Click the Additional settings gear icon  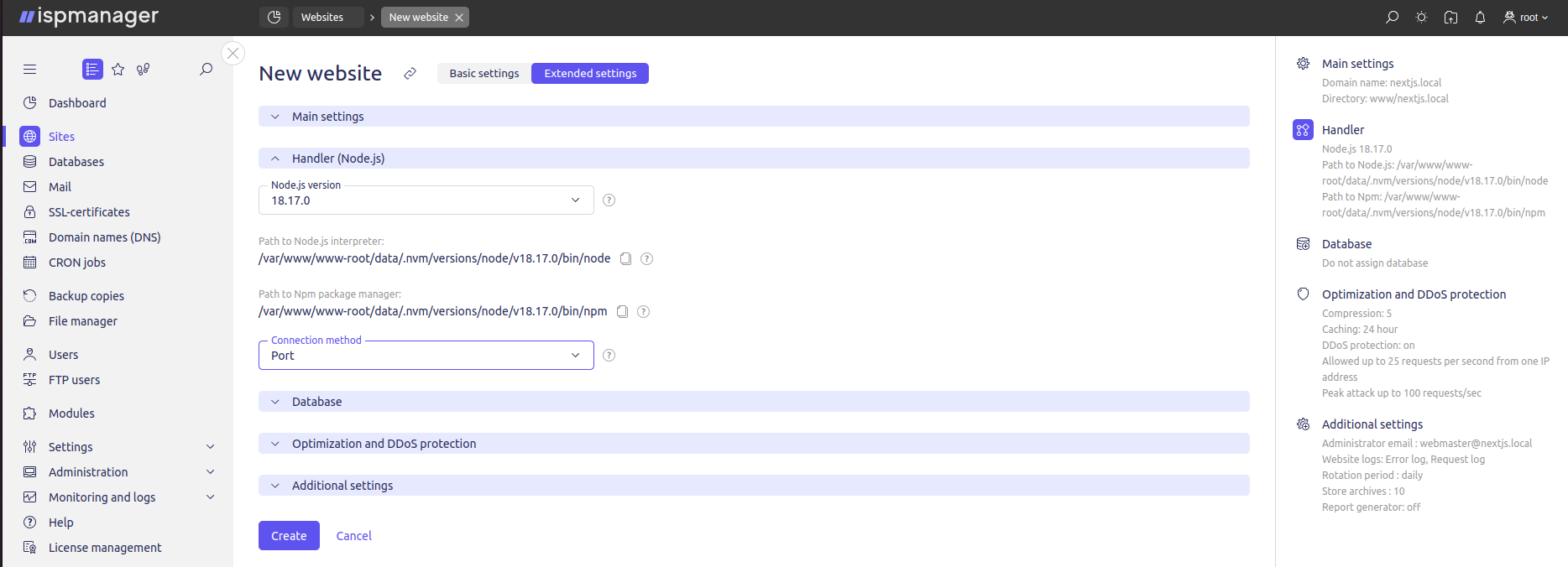1303,424
